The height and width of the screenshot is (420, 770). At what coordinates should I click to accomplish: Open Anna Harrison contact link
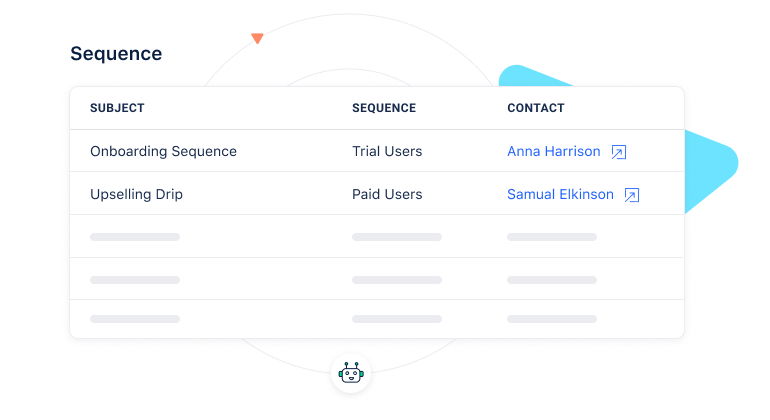coord(554,152)
